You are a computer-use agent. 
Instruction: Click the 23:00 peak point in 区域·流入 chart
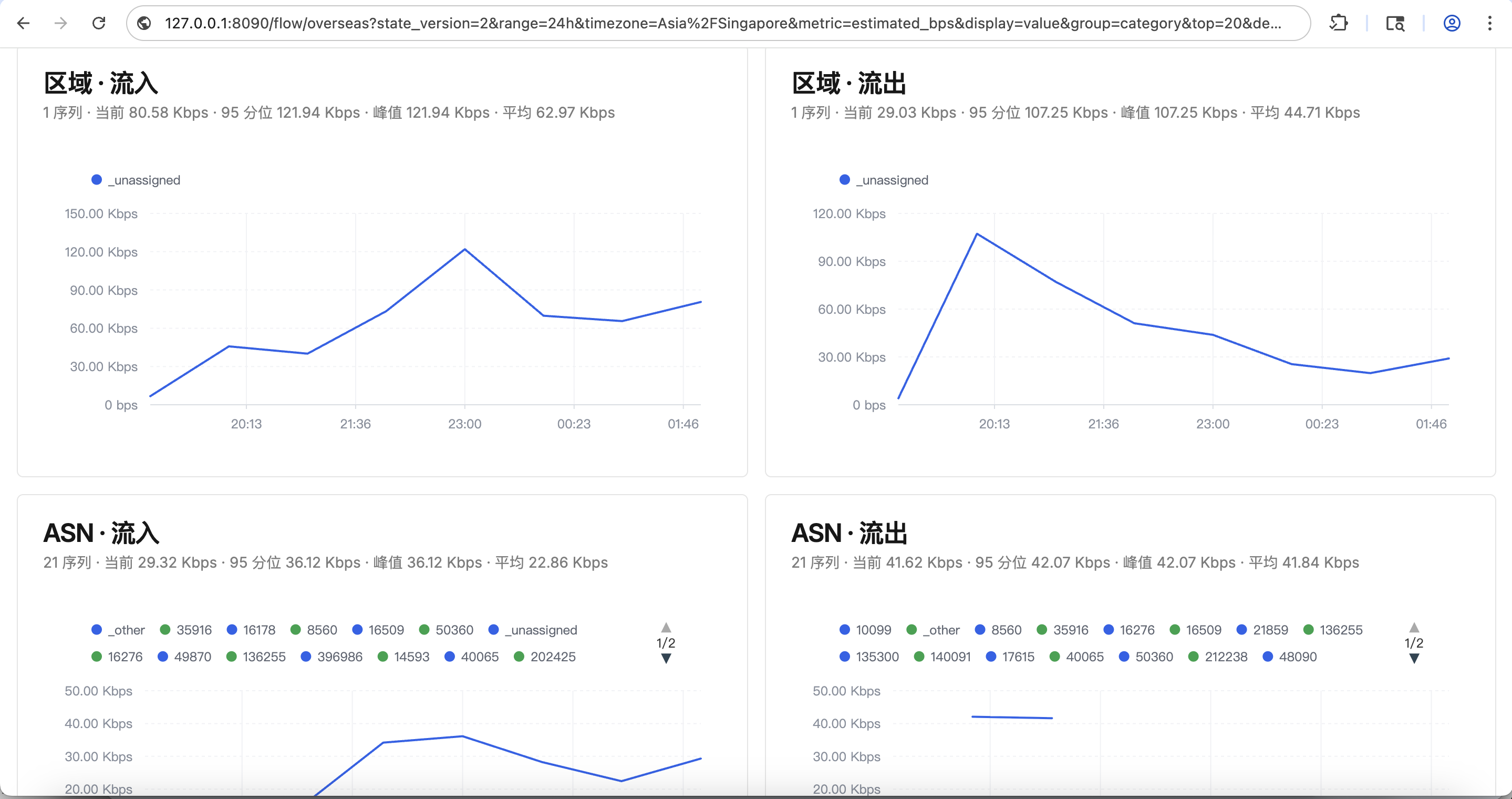(465, 250)
